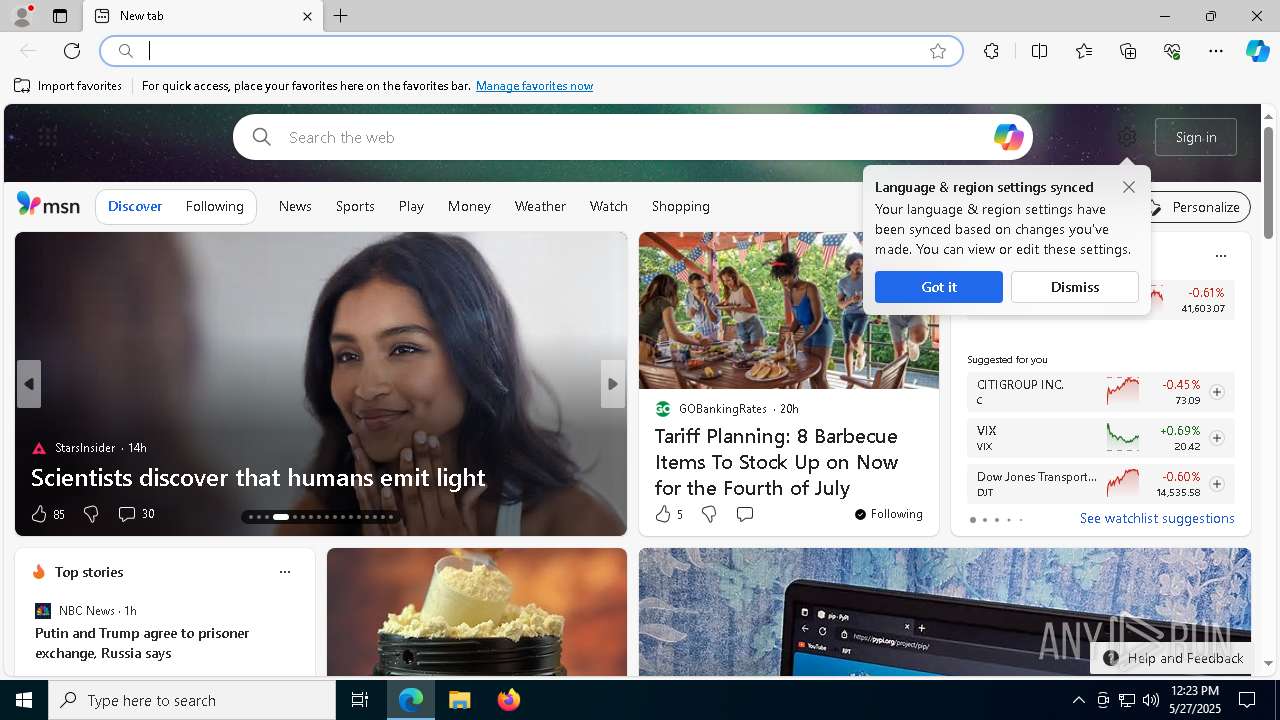1280x720 pixels.
Task: Add this page to favorites star
Action: tap(938, 51)
